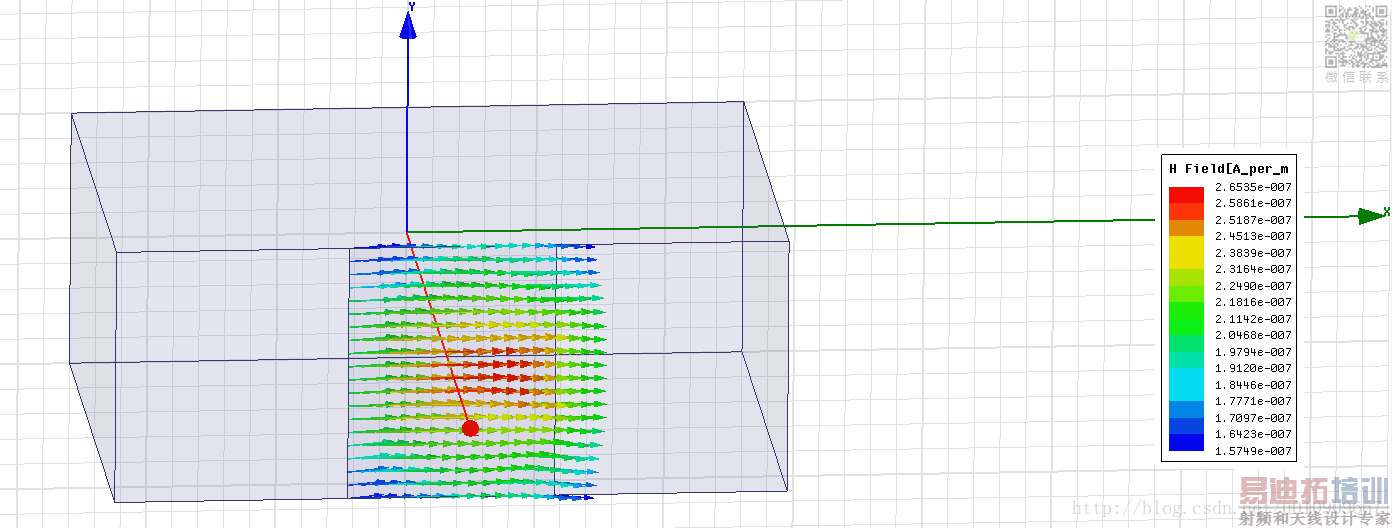Pick the dark blue bottom legend band
The width and height of the screenshot is (1393, 528).
click(x=1186, y=443)
